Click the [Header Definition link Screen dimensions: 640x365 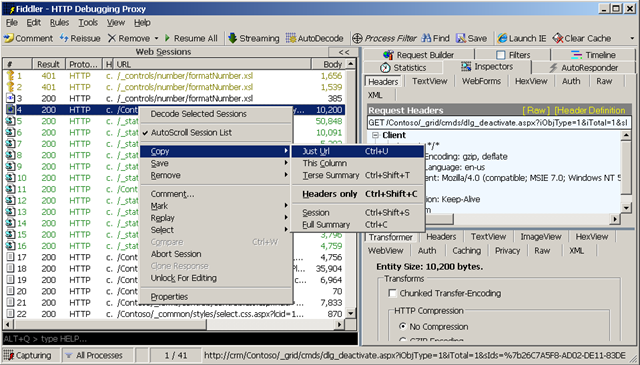[590, 110]
